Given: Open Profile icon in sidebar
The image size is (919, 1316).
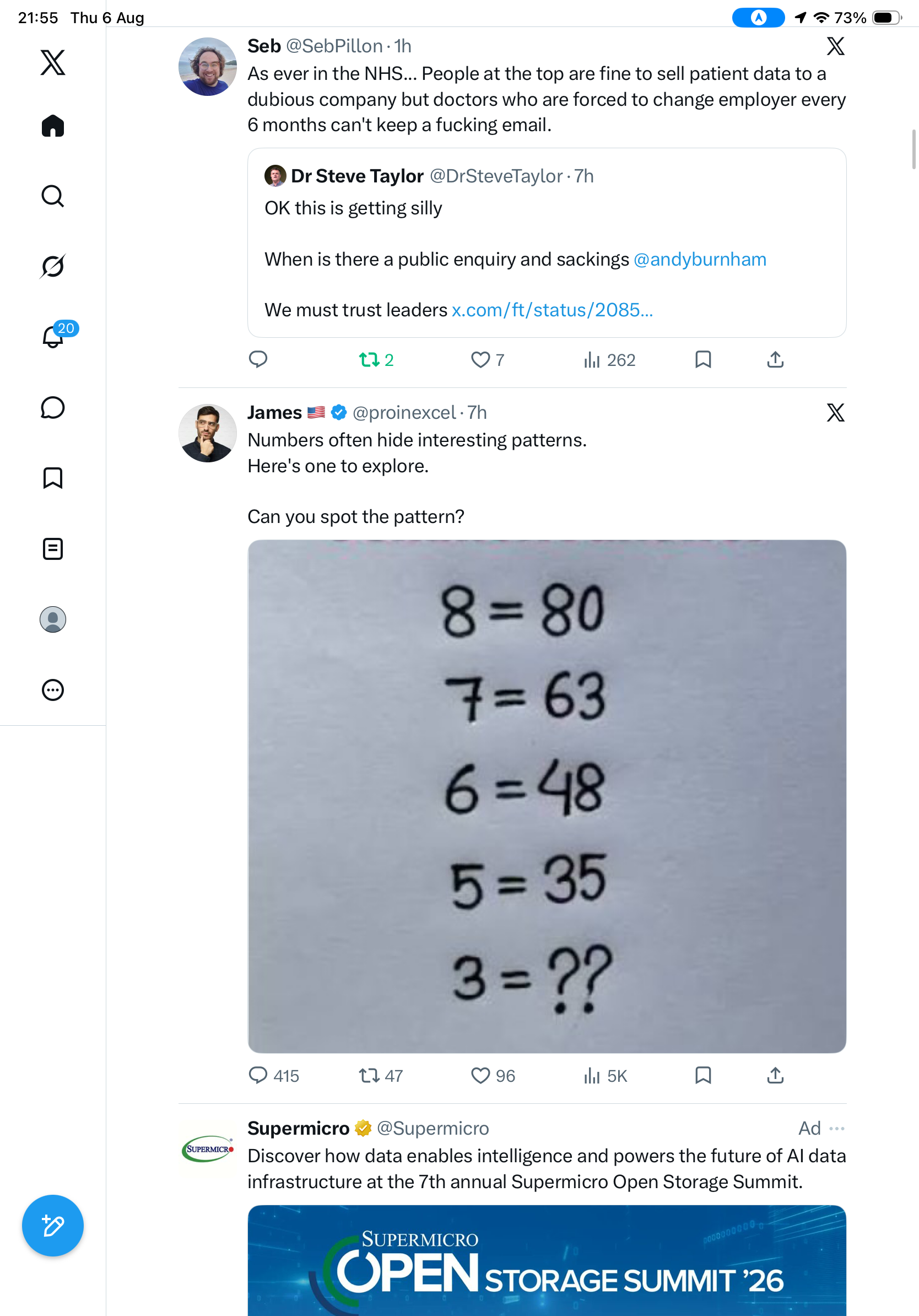Looking at the screenshot, I should [53, 619].
